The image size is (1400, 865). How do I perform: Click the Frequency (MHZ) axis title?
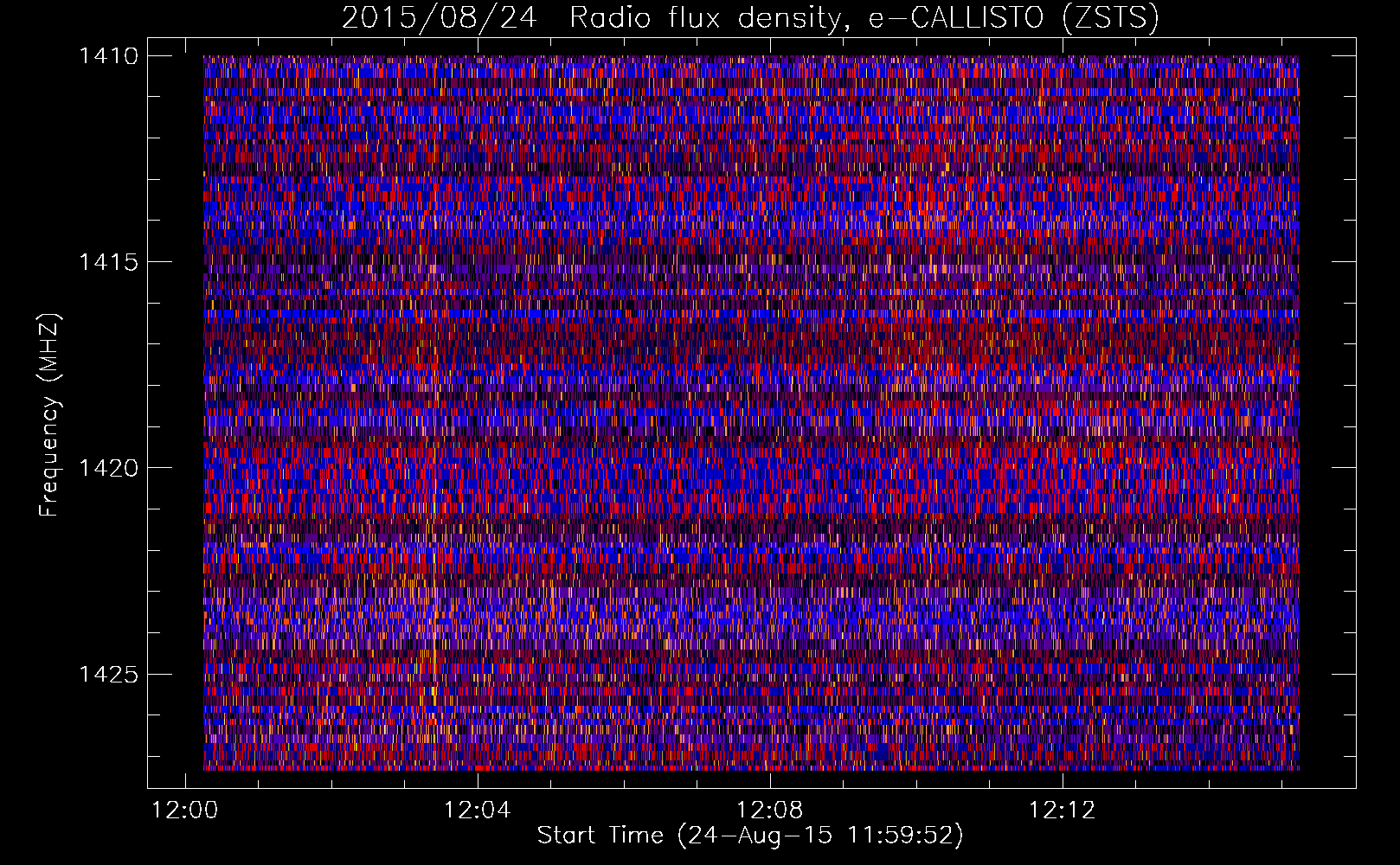49,415
